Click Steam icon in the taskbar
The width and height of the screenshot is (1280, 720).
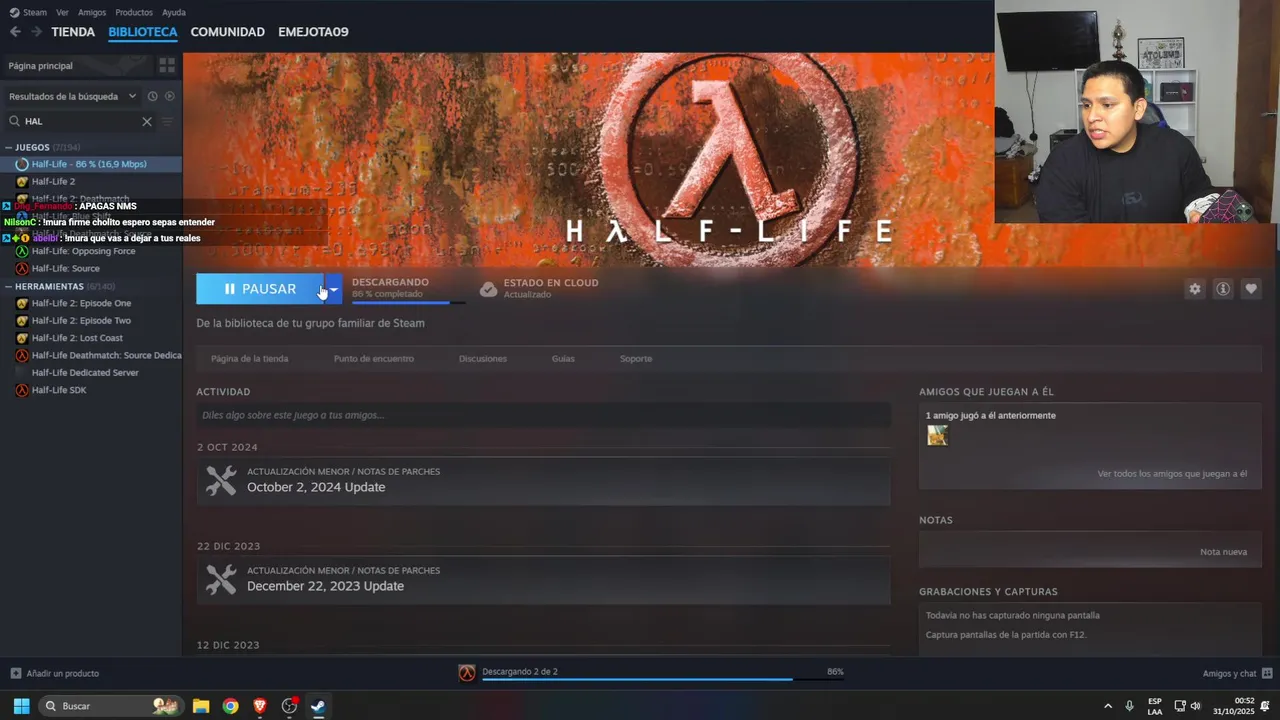[x=318, y=706]
